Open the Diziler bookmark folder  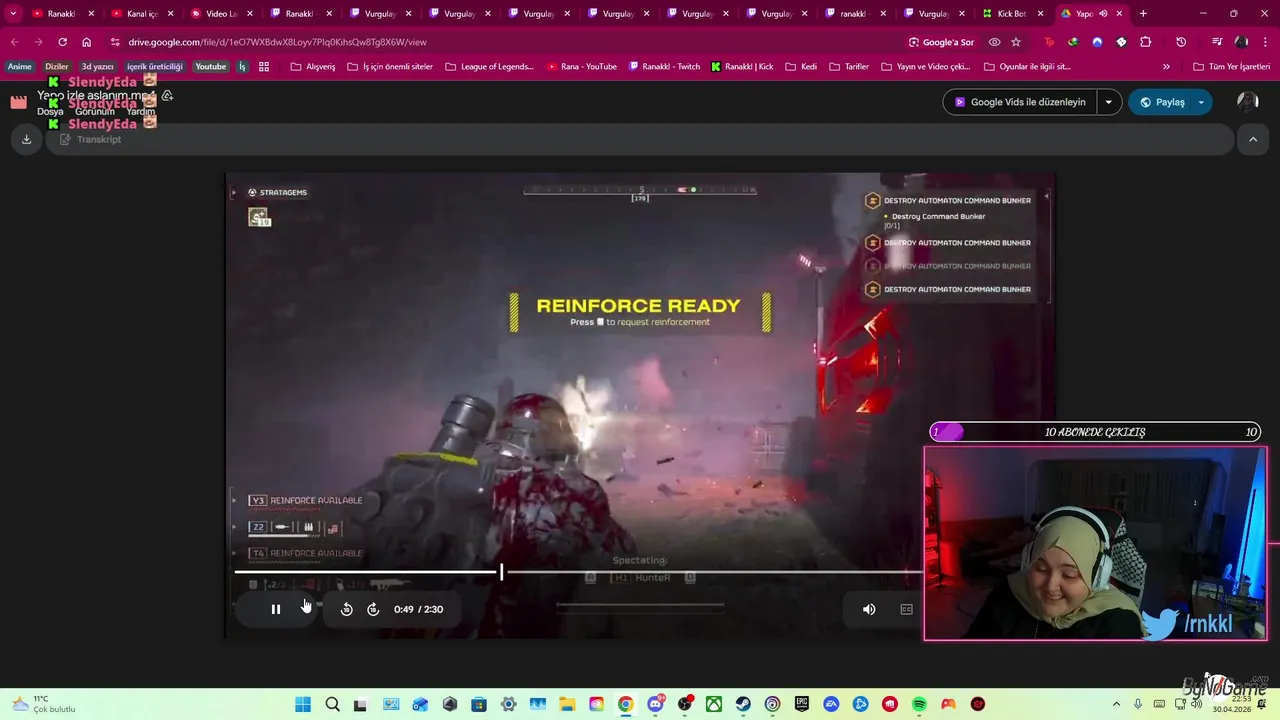57,67
